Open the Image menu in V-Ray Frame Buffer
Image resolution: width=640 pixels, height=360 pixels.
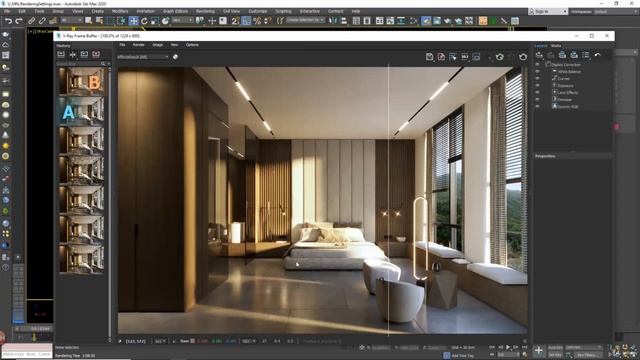tap(158, 45)
